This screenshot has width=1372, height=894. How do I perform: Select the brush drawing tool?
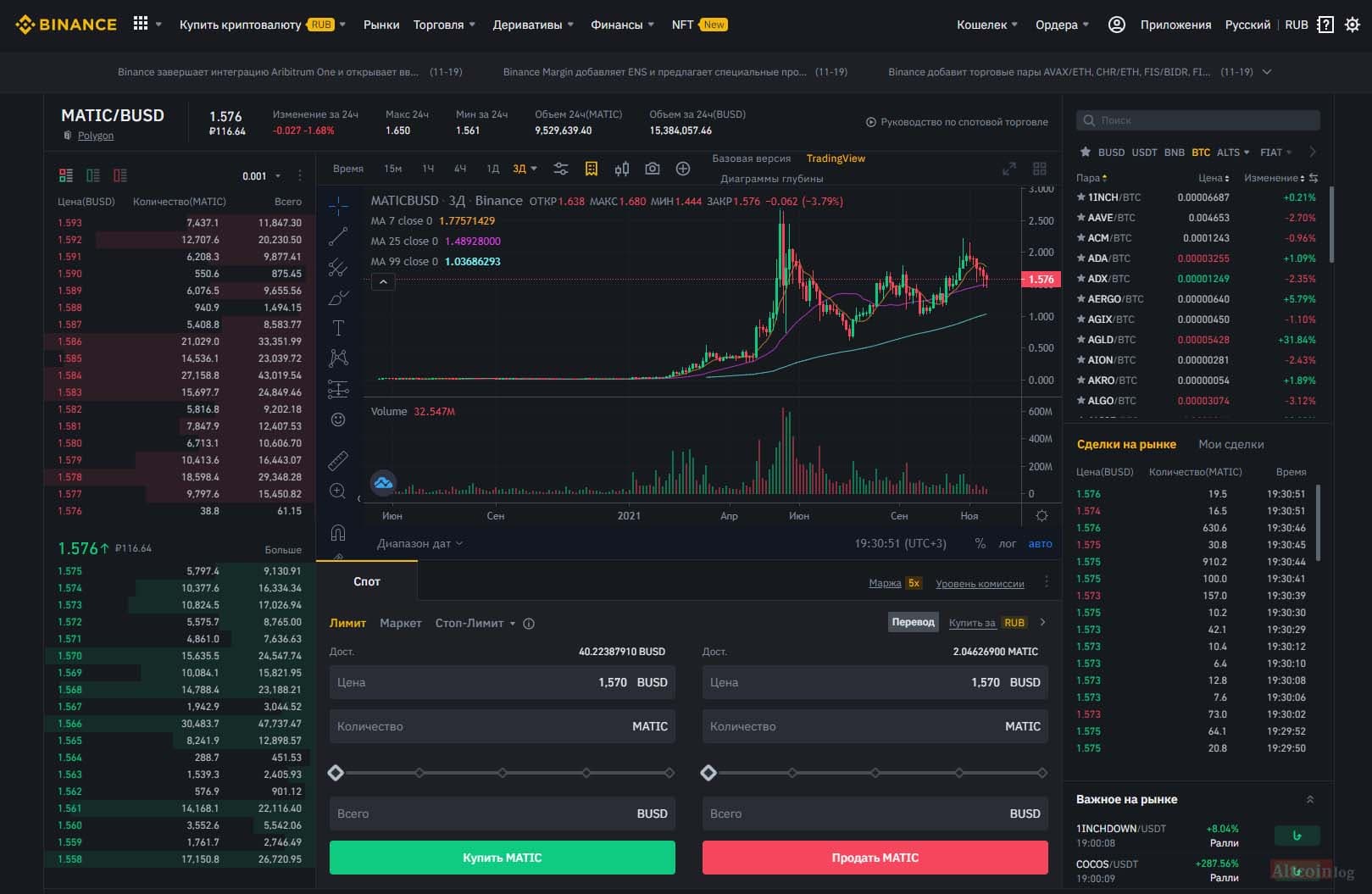(338, 297)
